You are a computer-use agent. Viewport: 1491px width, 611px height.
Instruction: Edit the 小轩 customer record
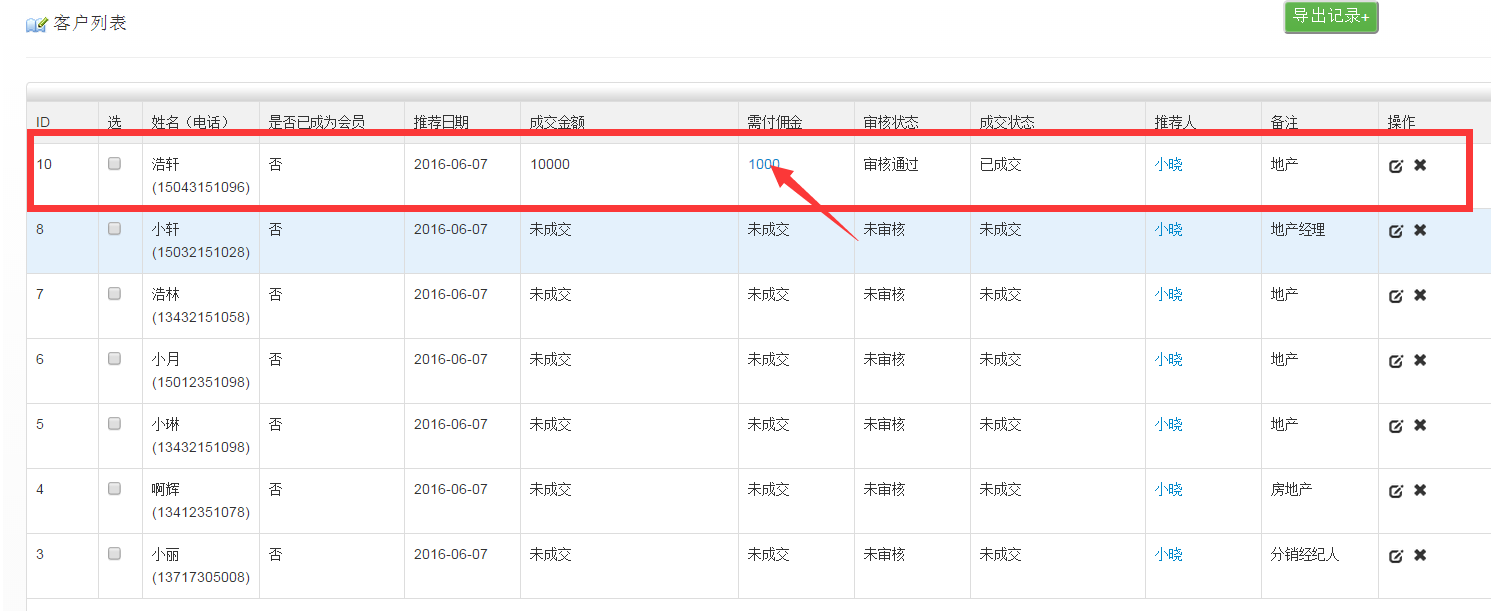(x=1396, y=231)
